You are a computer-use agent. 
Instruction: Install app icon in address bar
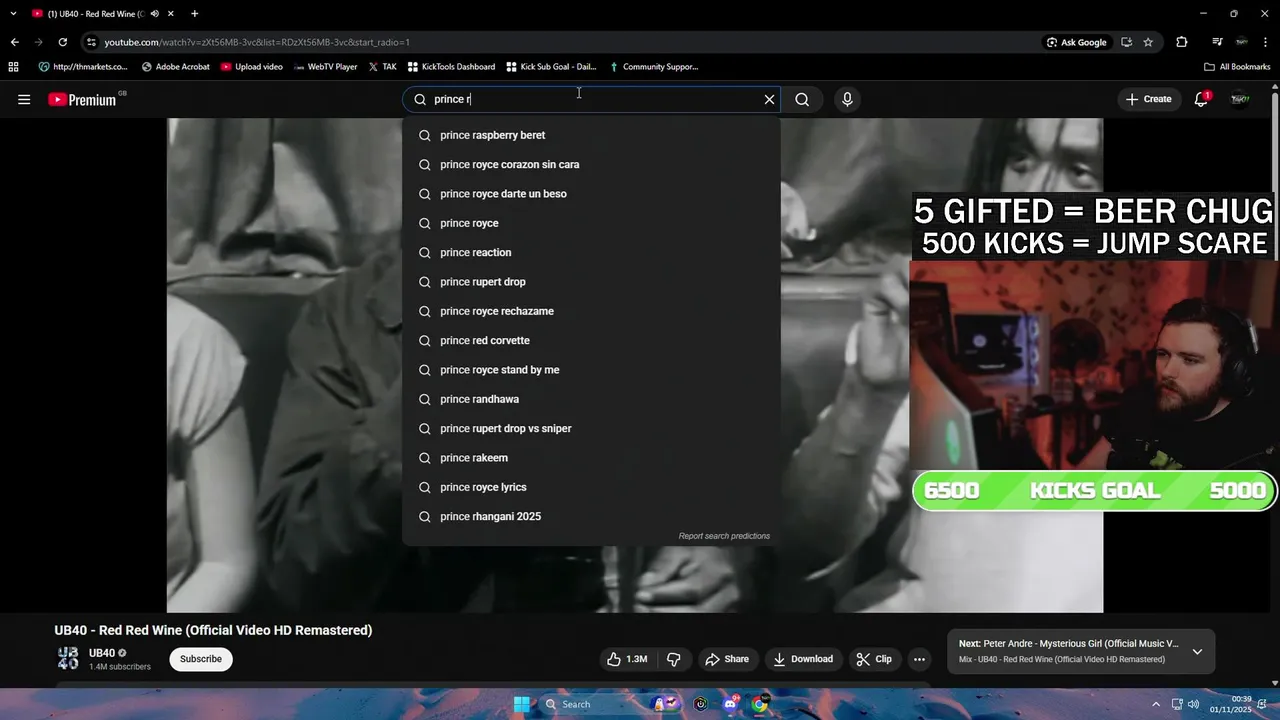coord(1126,42)
